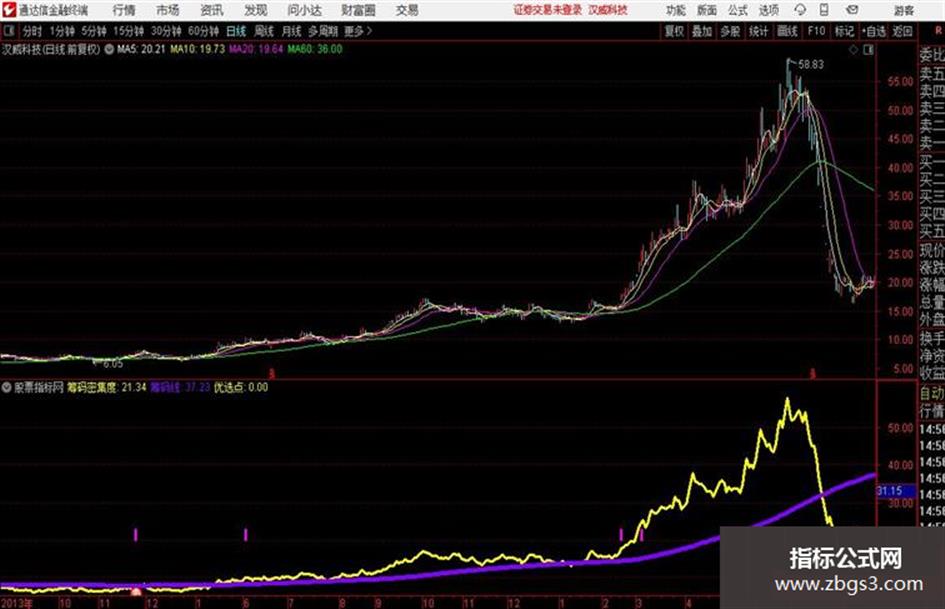Image resolution: width=945 pixels, height=609 pixels.
Task: Switch to the 15分钟 period tab
Action: click(129, 31)
